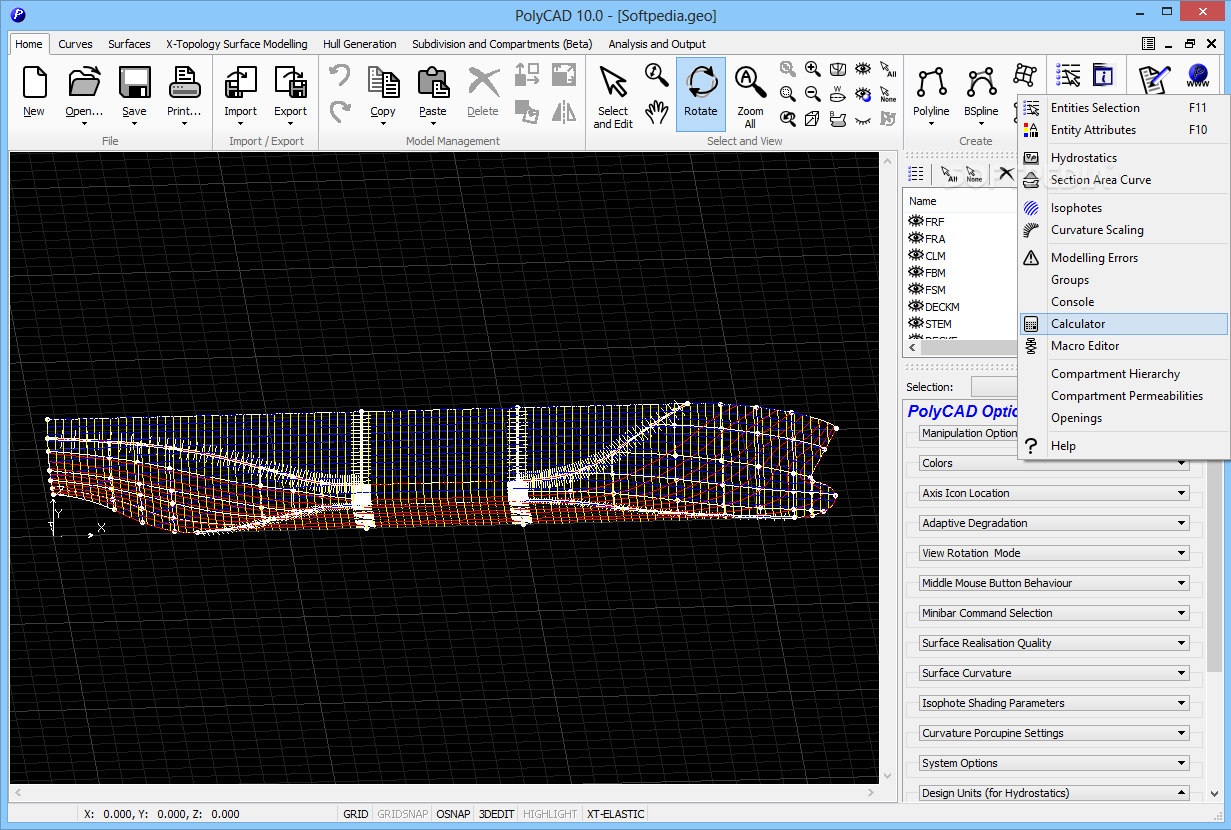The image size is (1231, 830).
Task: Click the WWW globe icon
Action: [x=1198, y=77]
